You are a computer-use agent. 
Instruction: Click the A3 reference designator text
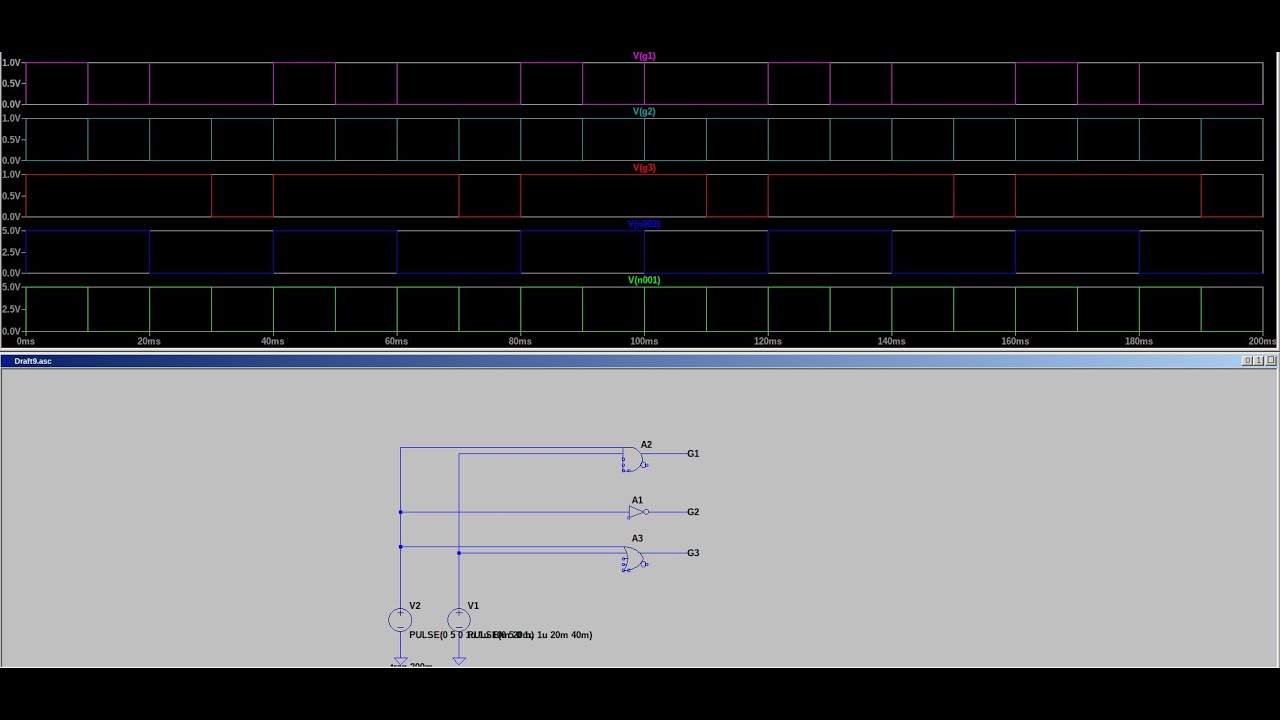click(x=637, y=538)
